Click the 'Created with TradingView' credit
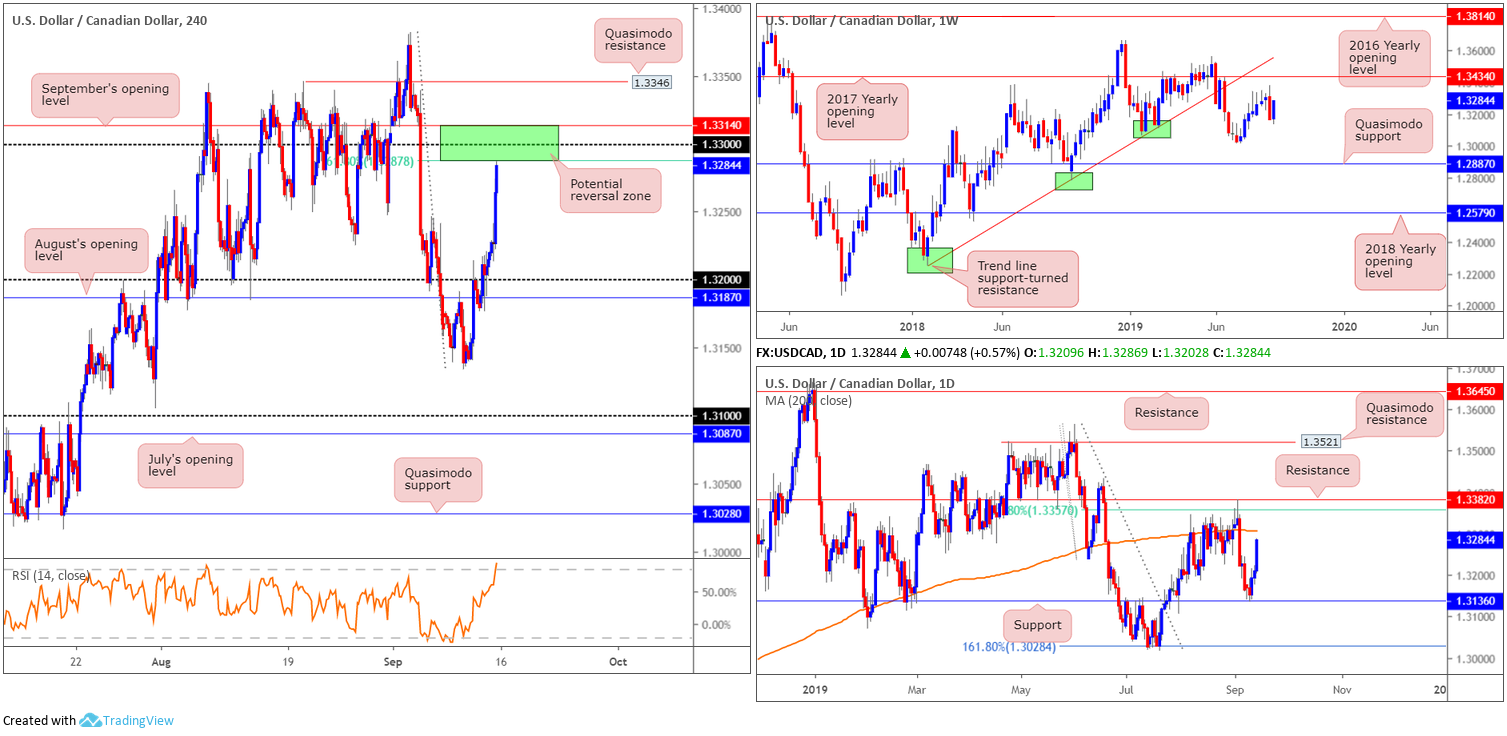Image resolution: width=1507 pixels, height=736 pixels. (x=89, y=720)
